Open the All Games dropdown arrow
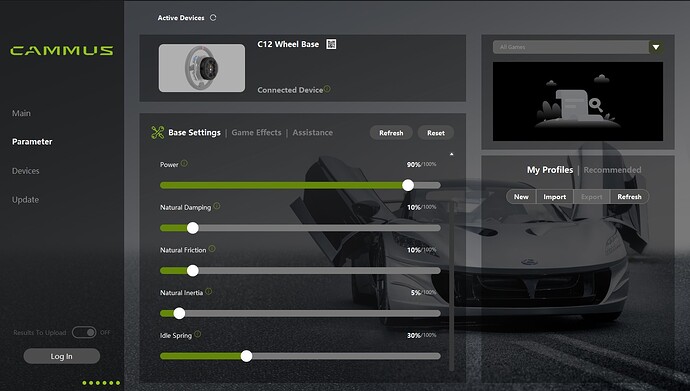 [656, 47]
